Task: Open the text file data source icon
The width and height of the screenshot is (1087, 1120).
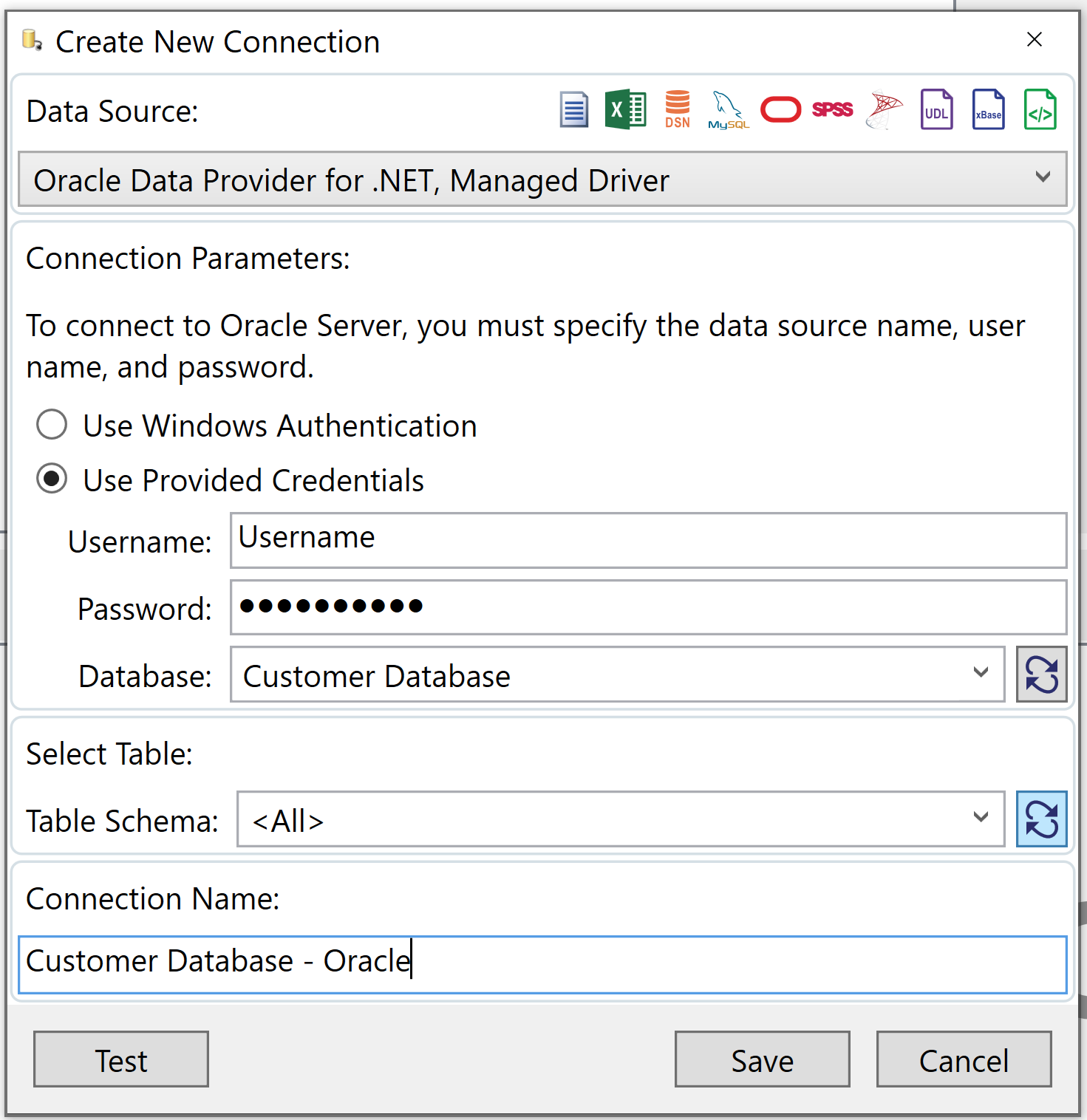Action: tap(573, 109)
